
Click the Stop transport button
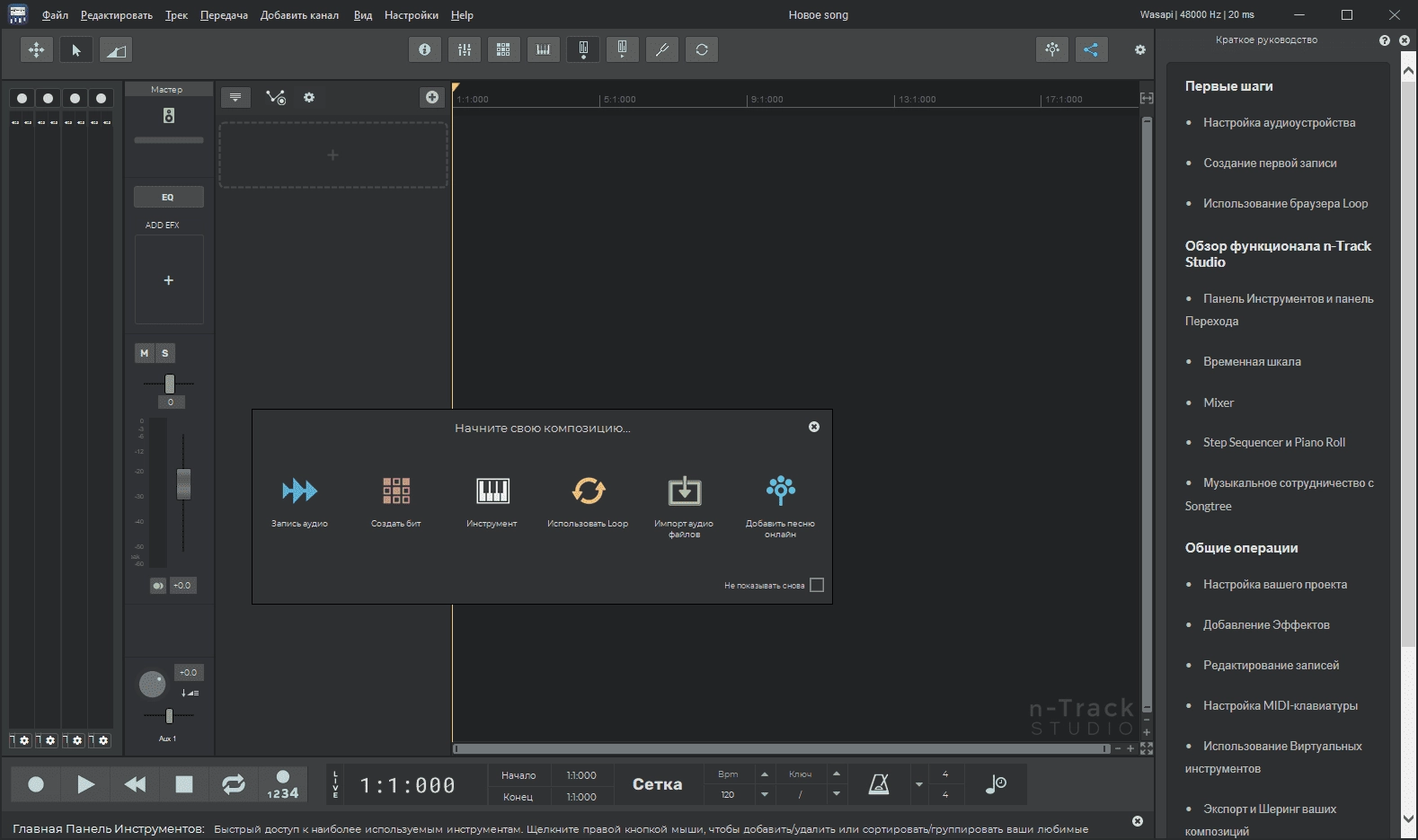click(184, 784)
